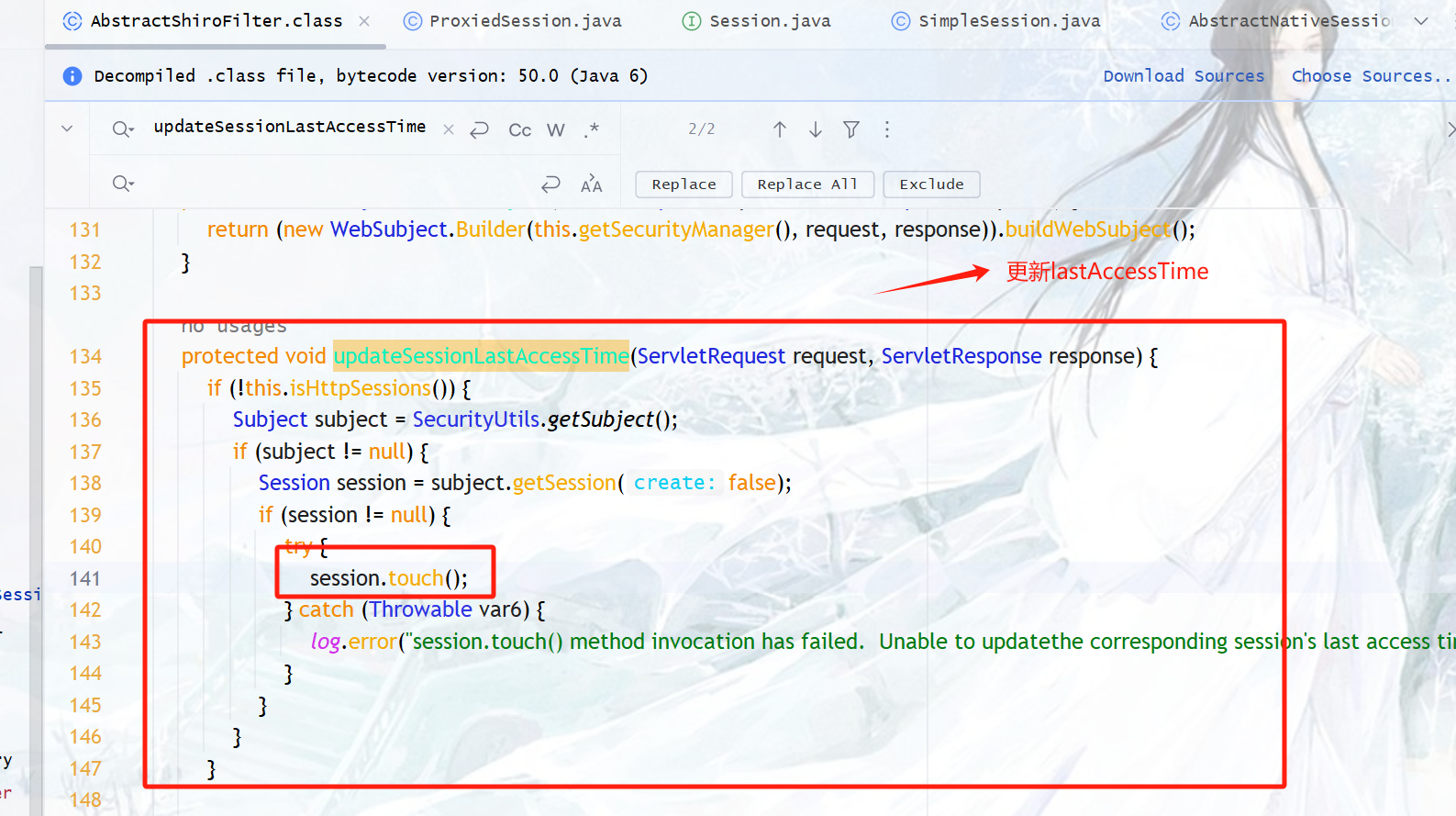Click the Choose Sources link
The width and height of the screenshot is (1456, 816).
click(x=1370, y=76)
